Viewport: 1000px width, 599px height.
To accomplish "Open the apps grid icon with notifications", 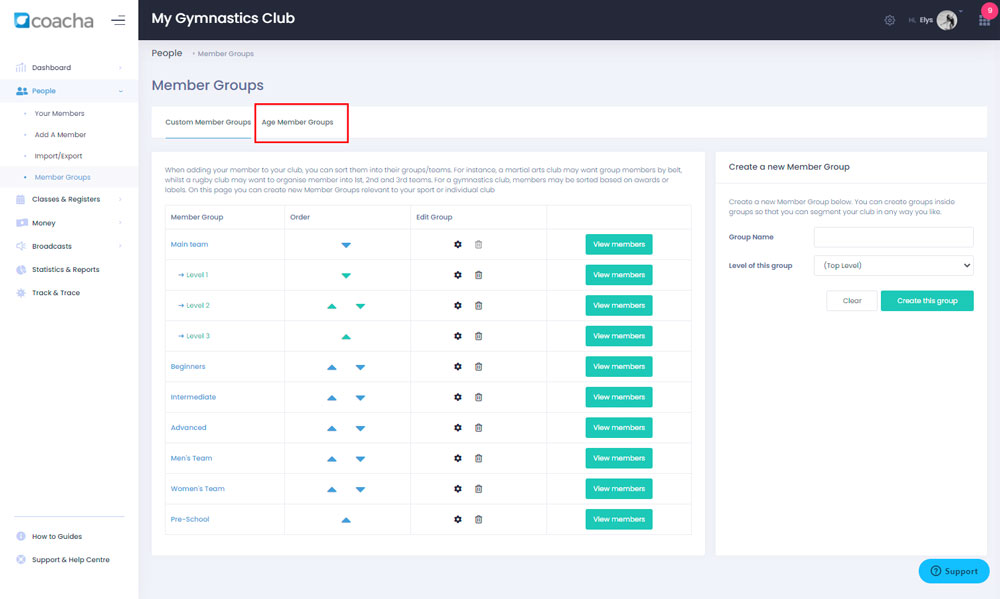I will [x=984, y=20].
